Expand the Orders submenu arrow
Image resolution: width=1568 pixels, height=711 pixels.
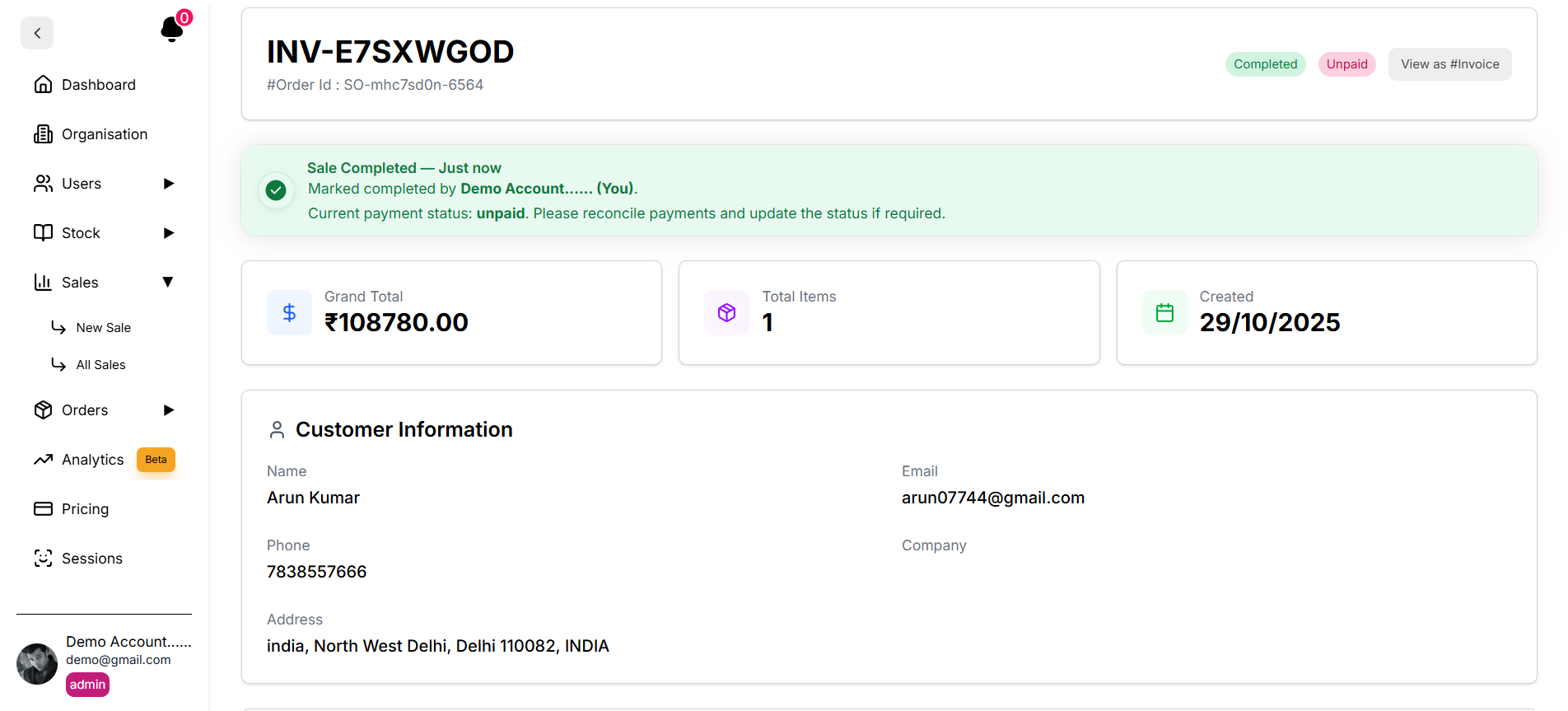169,410
